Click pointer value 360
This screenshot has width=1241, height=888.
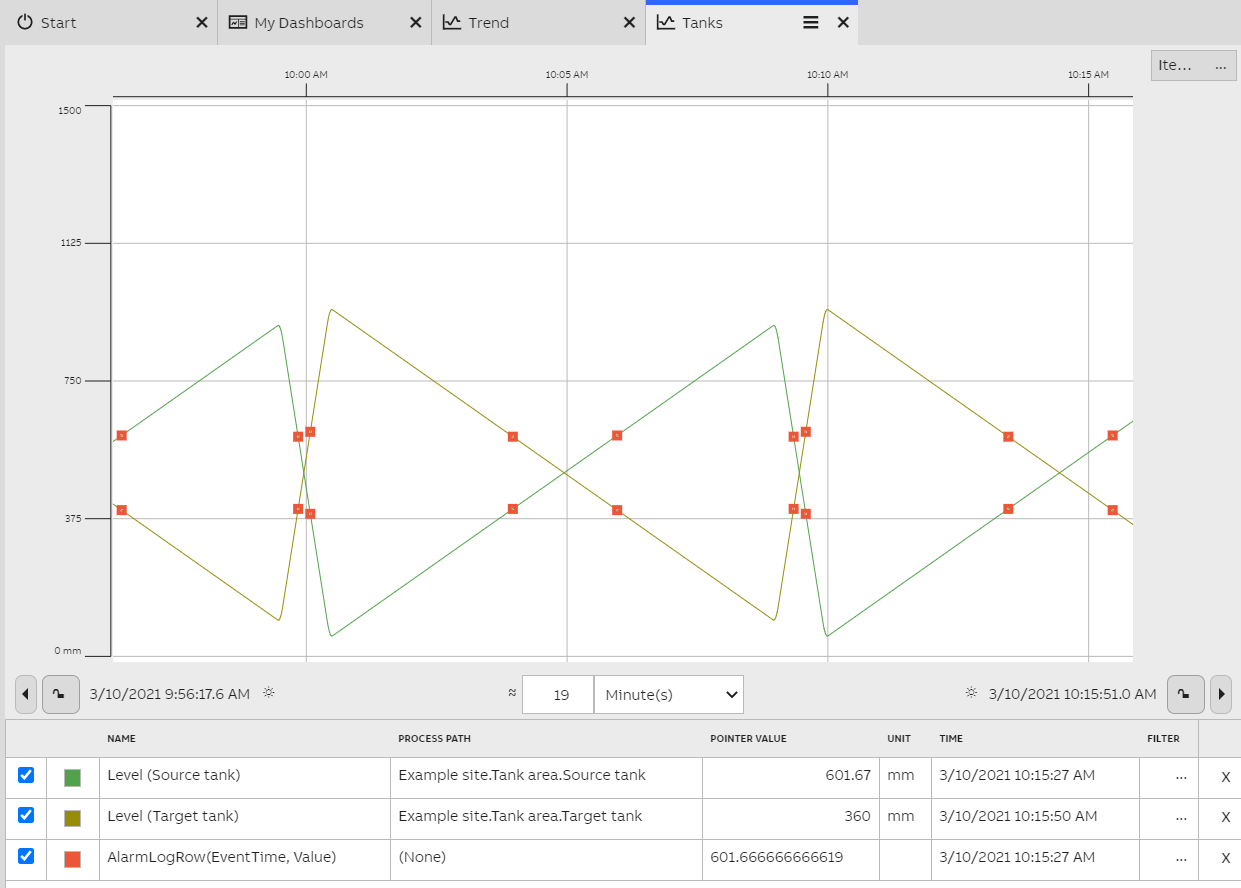pos(857,816)
